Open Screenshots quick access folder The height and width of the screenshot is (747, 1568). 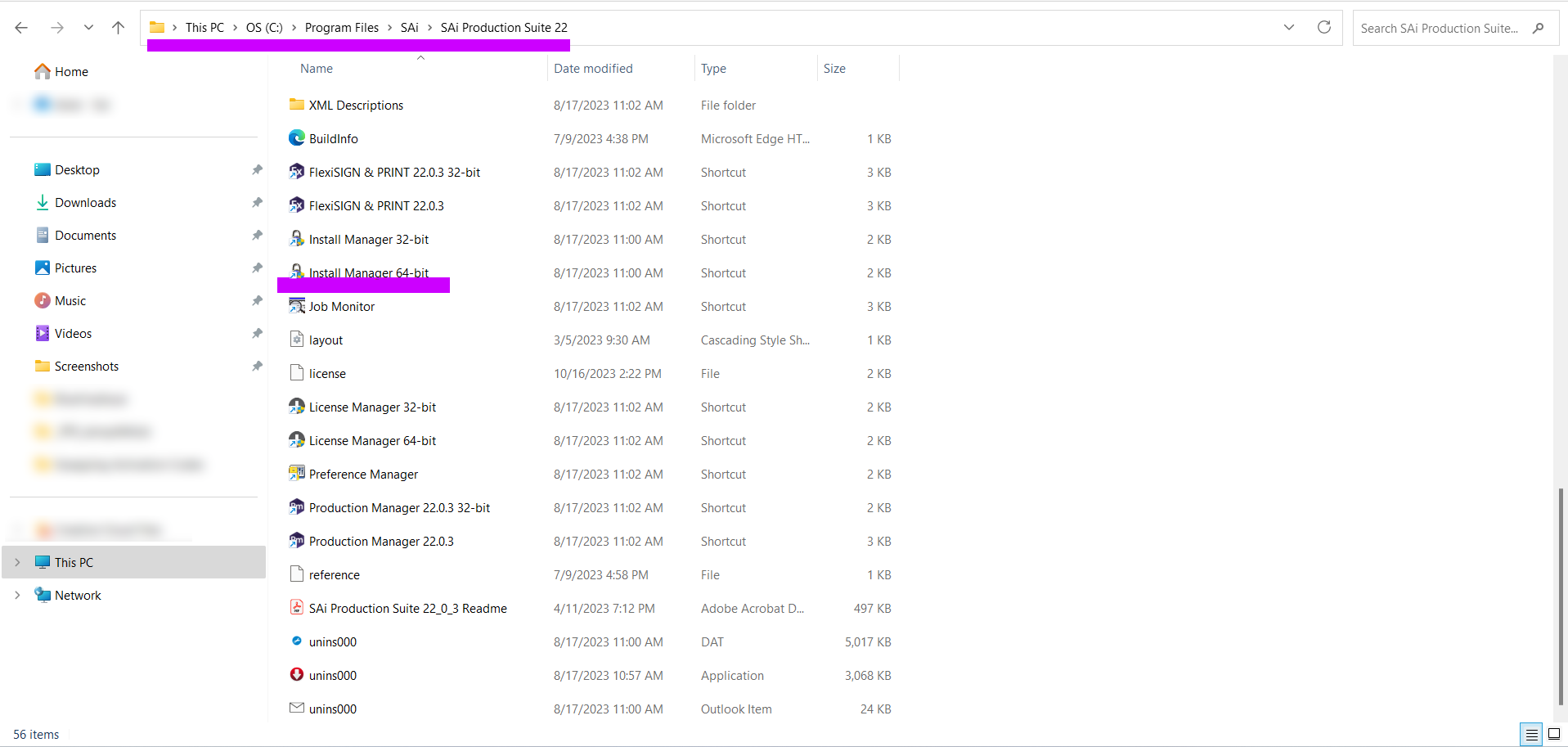(x=77, y=367)
